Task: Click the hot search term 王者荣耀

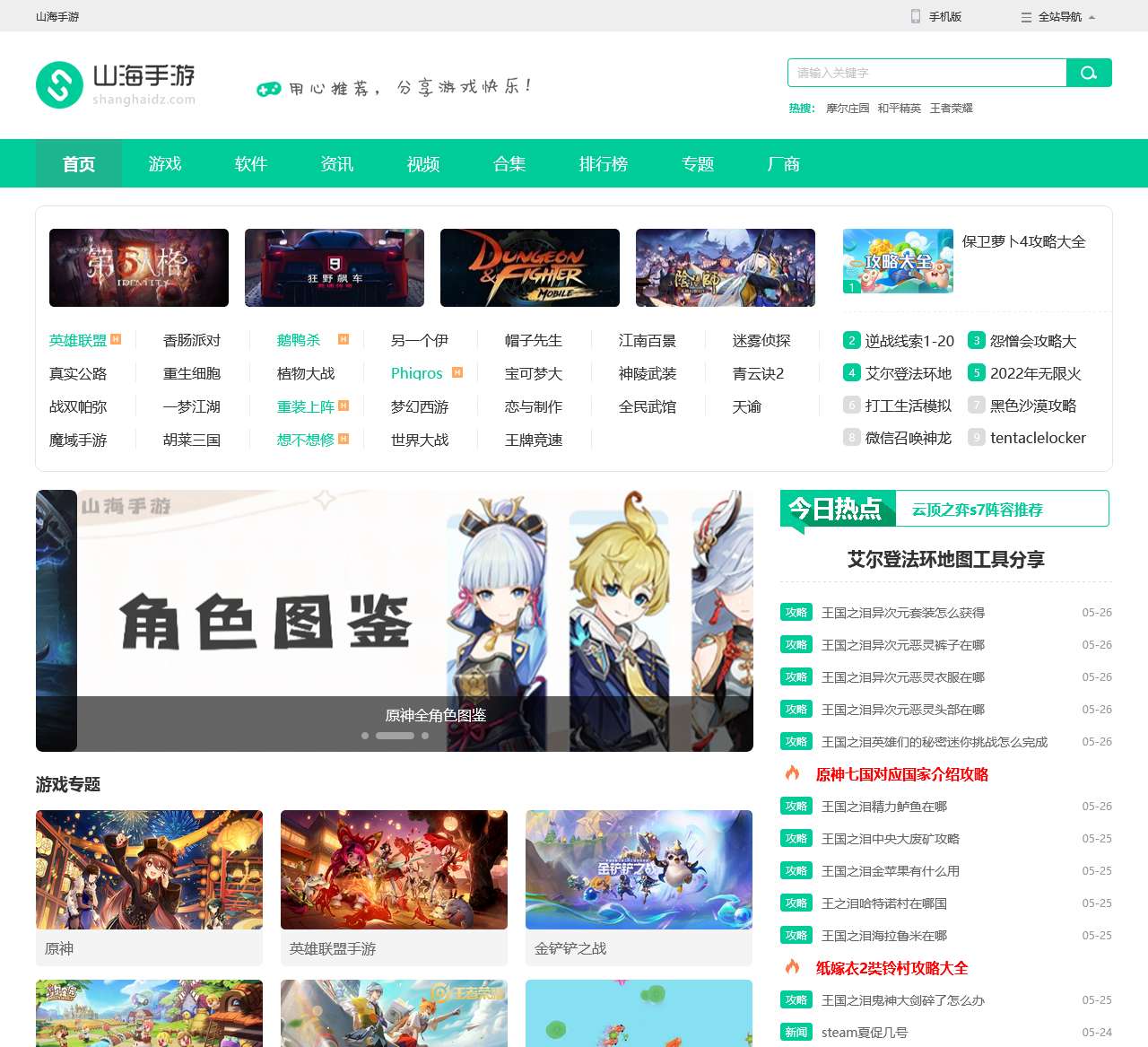Action: 952,109
